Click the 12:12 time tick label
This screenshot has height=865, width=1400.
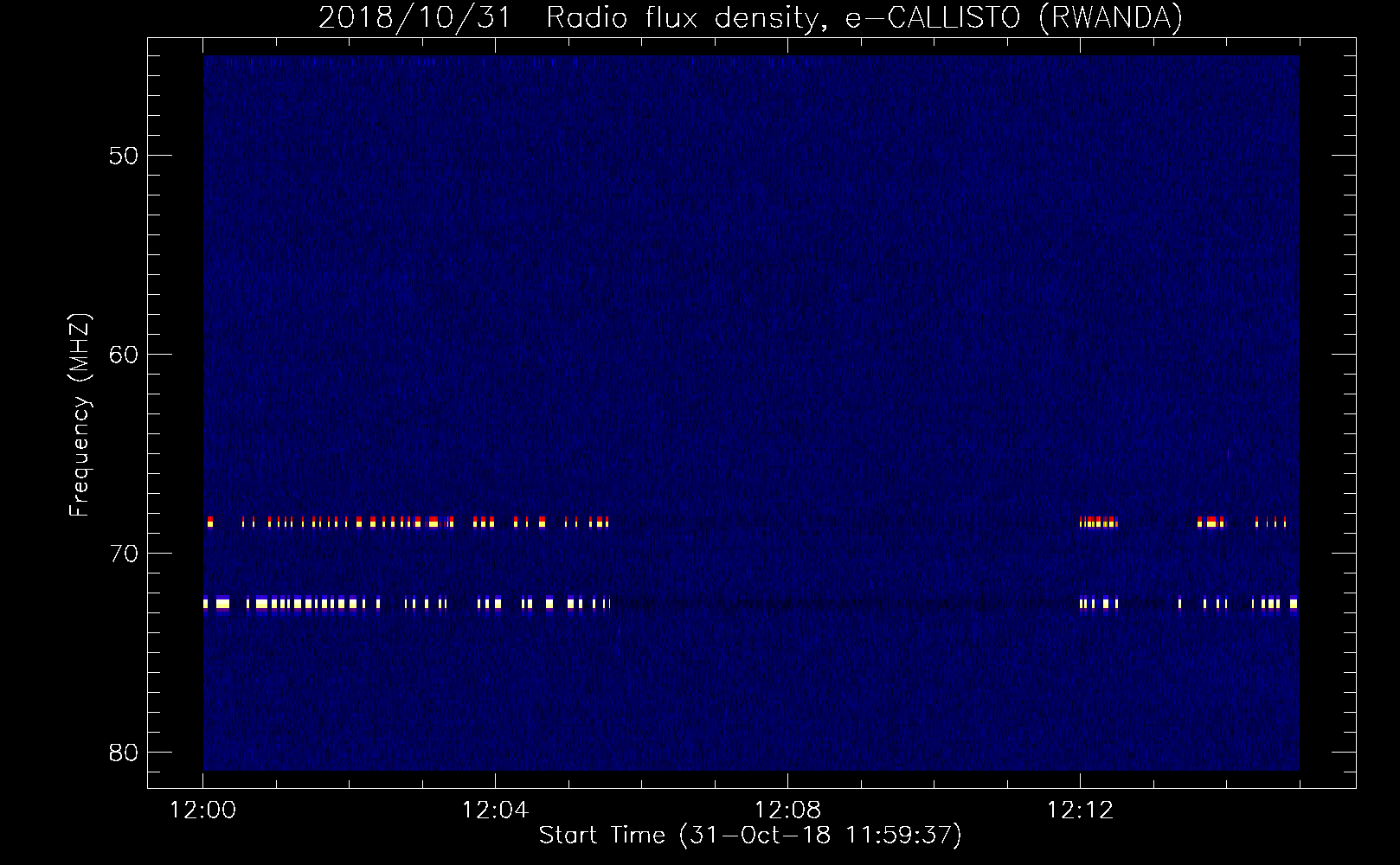point(1080,811)
